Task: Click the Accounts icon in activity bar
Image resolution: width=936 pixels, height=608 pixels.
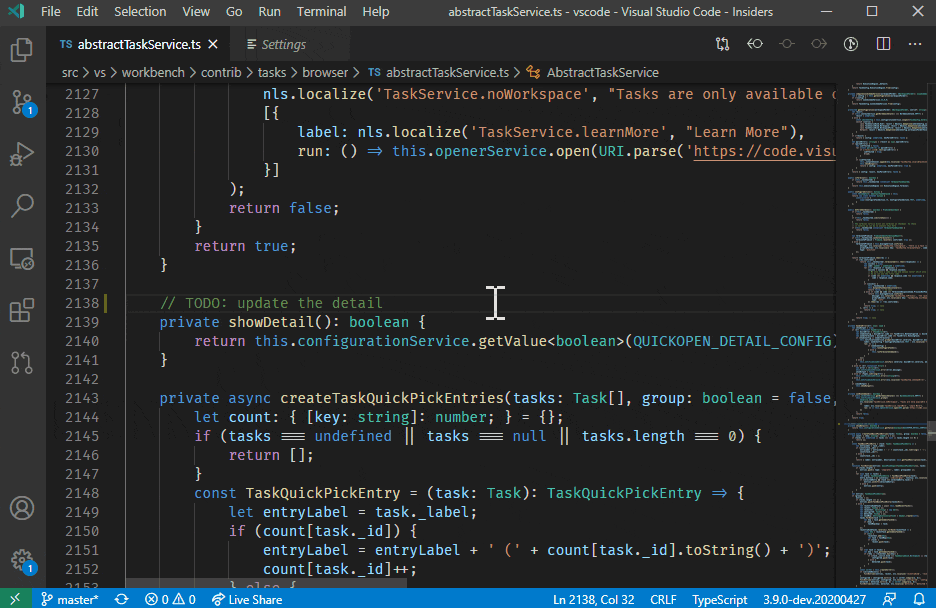Action: pos(22,507)
